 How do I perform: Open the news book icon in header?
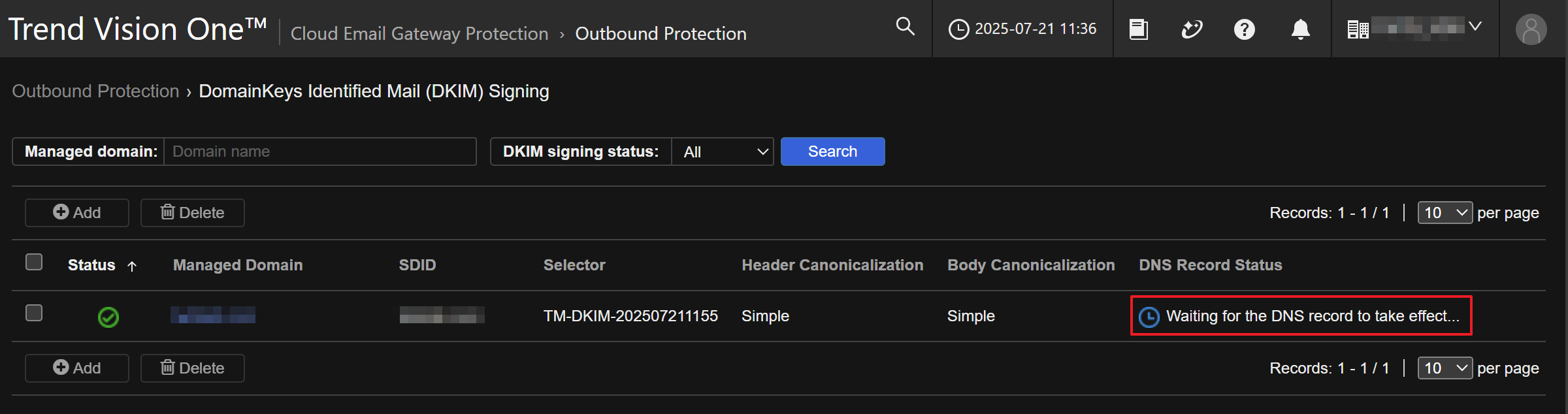point(1138,29)
